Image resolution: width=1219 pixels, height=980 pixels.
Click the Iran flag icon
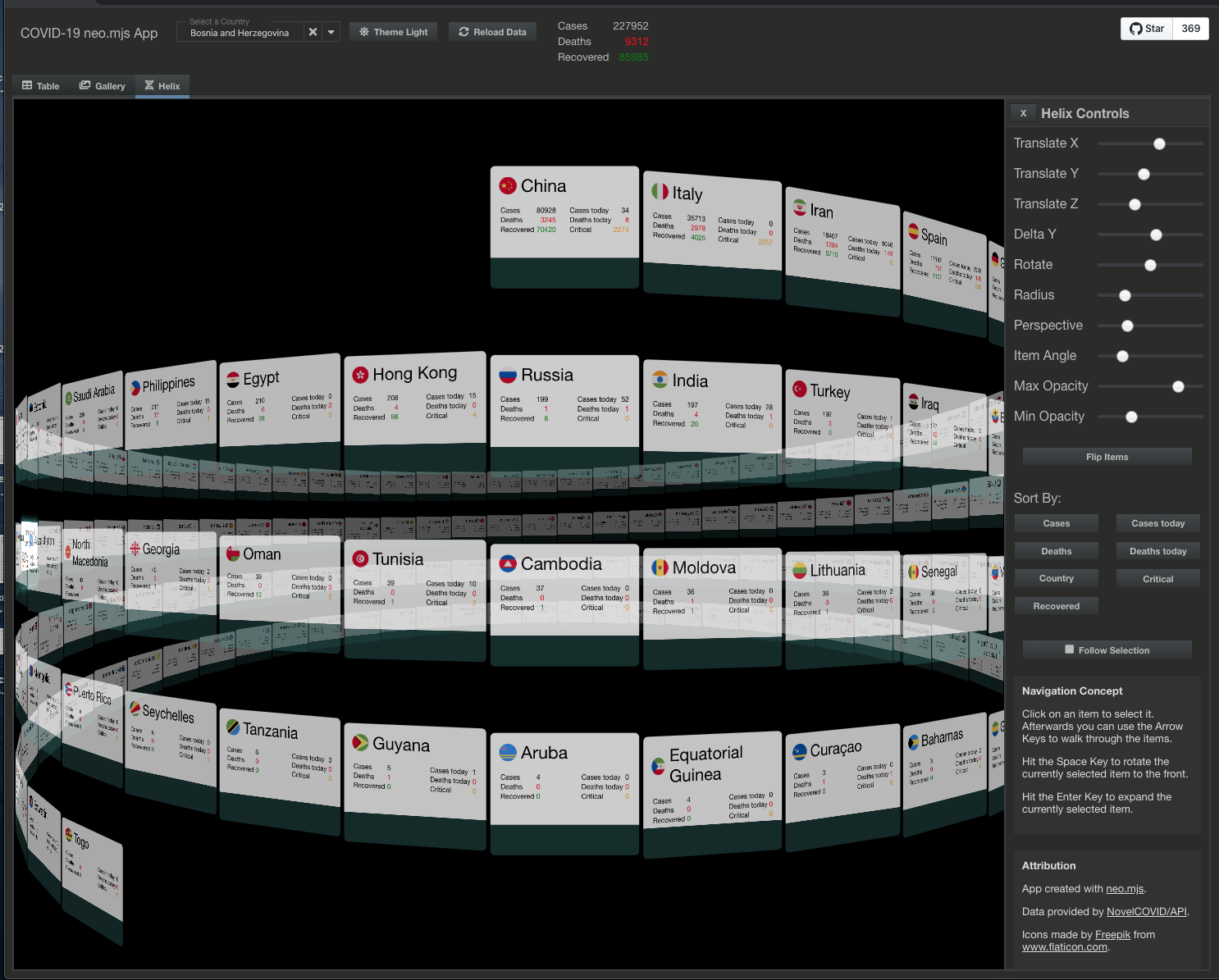pos(800,207)
